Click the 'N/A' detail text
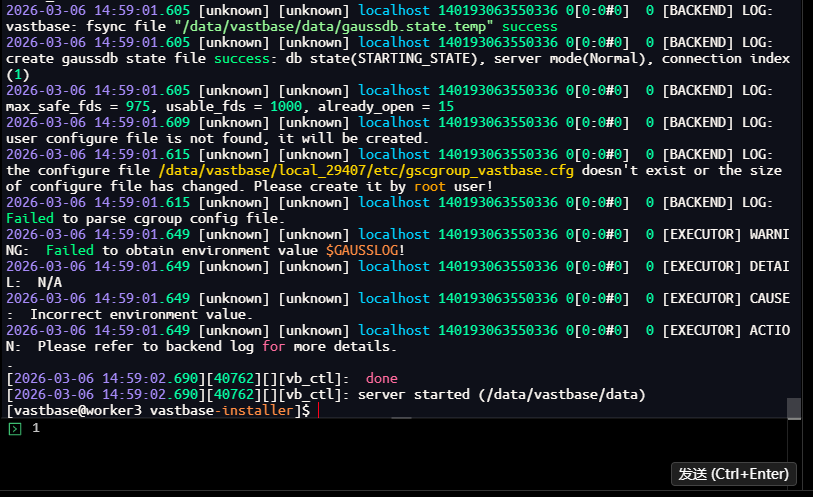813x497 pixels. [x=50, y=282]
